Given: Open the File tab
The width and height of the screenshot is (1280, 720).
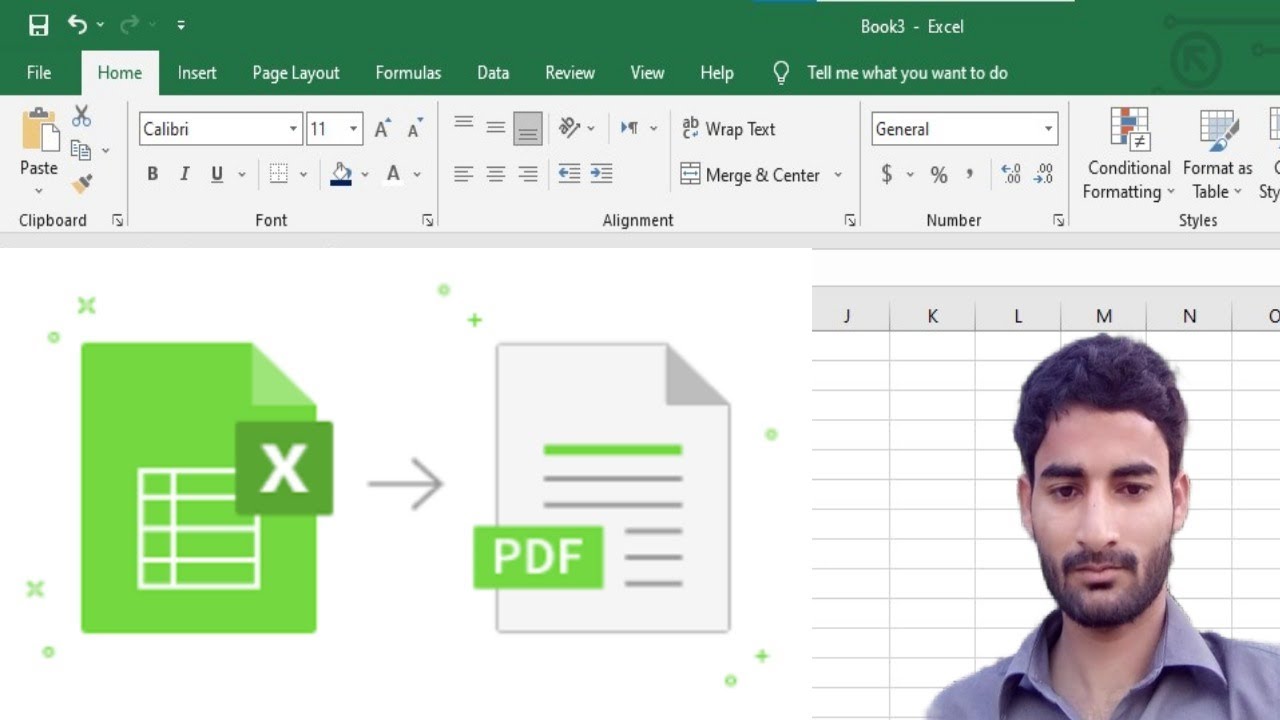Looking at the screenshot, I should tap(39, 72).
